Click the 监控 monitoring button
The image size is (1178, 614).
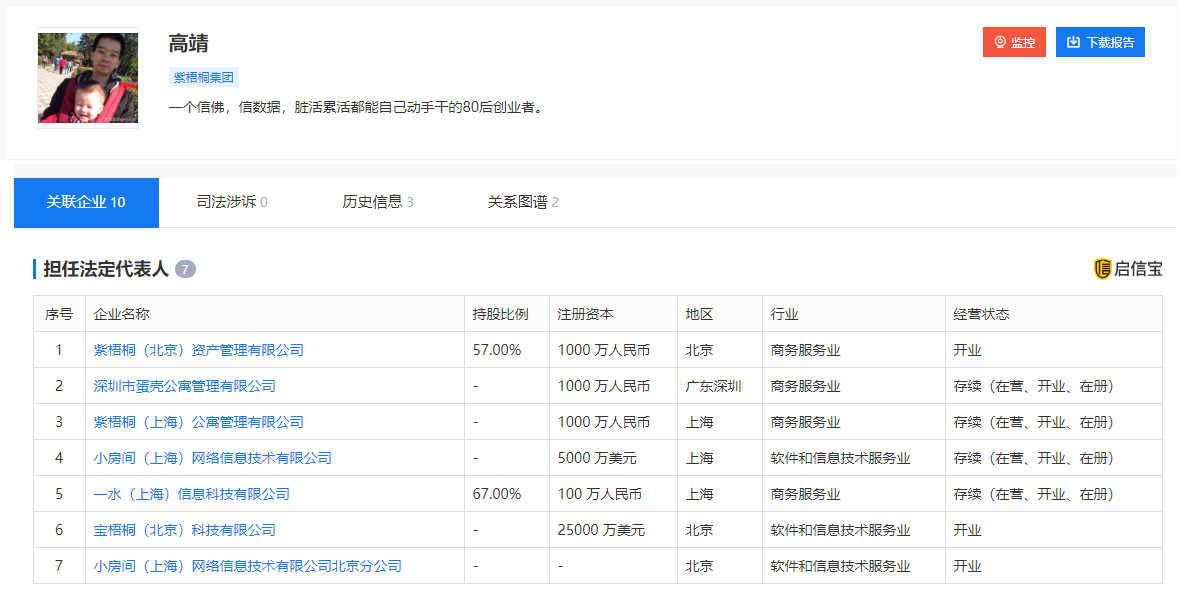click(x=1014, y=42)
